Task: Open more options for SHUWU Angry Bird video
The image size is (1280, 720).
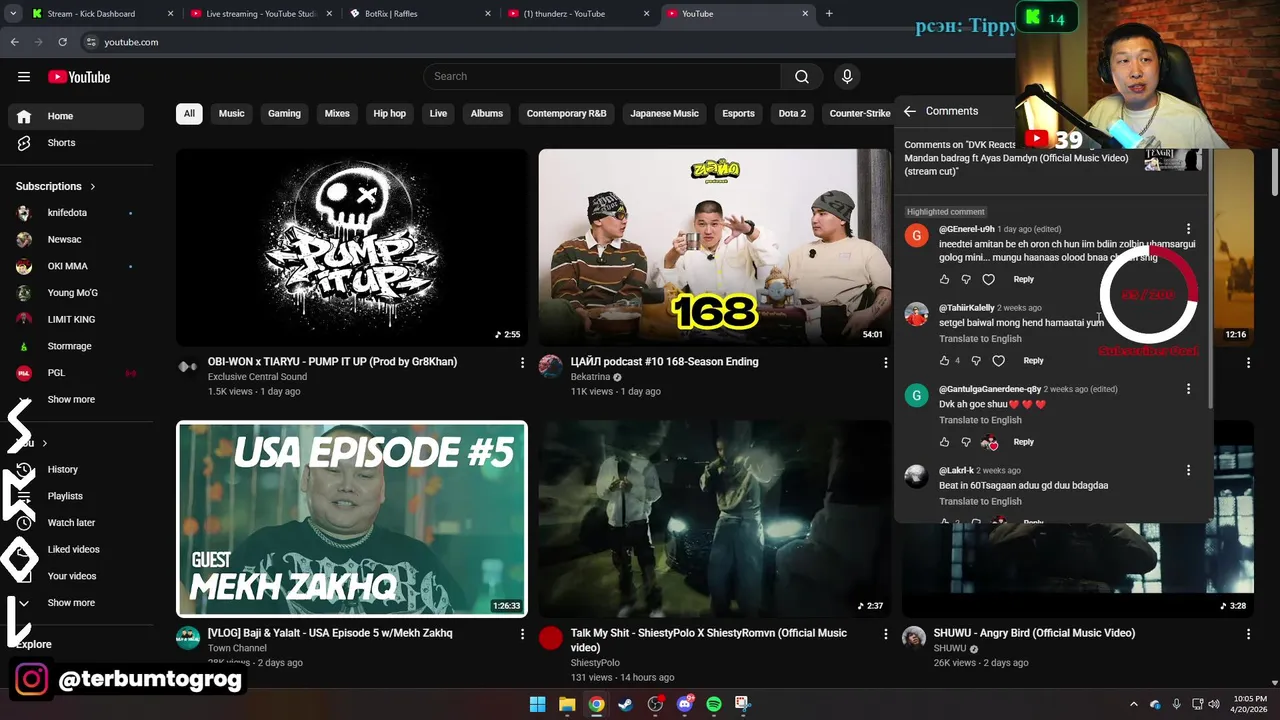Action: click(1248, 634)
